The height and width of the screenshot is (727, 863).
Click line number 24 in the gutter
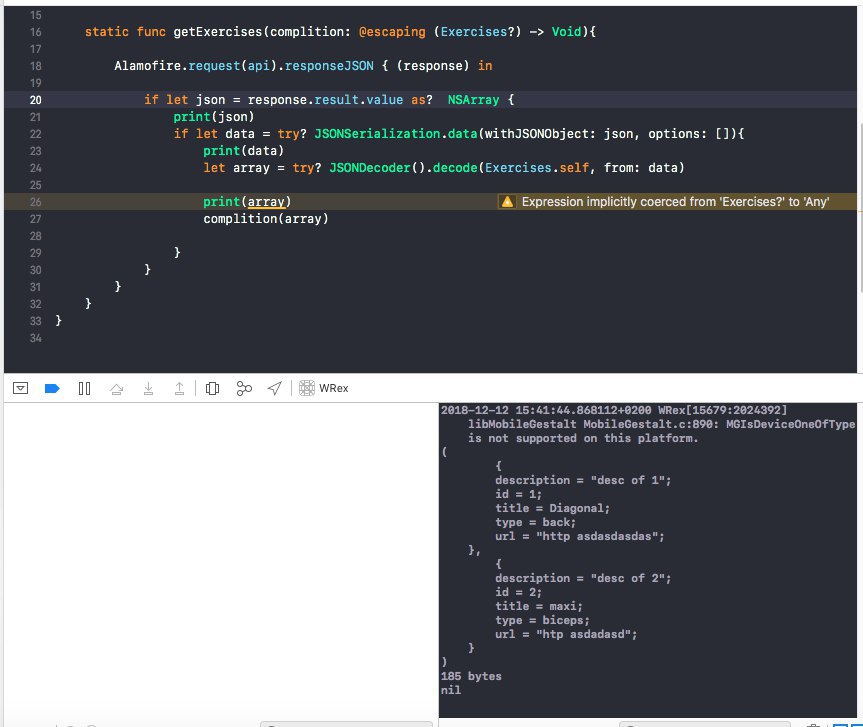pos(36,168)
